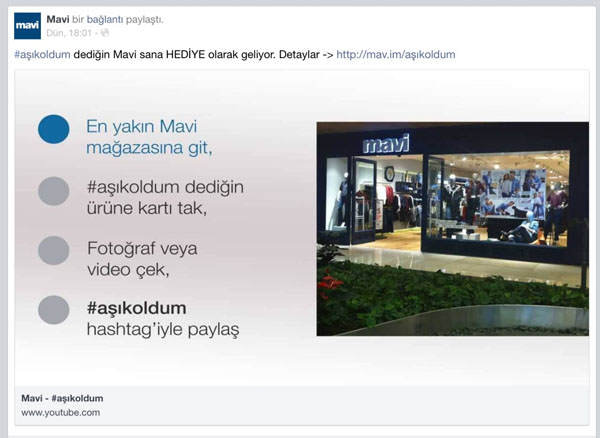Click the blue circle beside "En yakın Mavi"
600x438 pixels.
click(53, 130)
